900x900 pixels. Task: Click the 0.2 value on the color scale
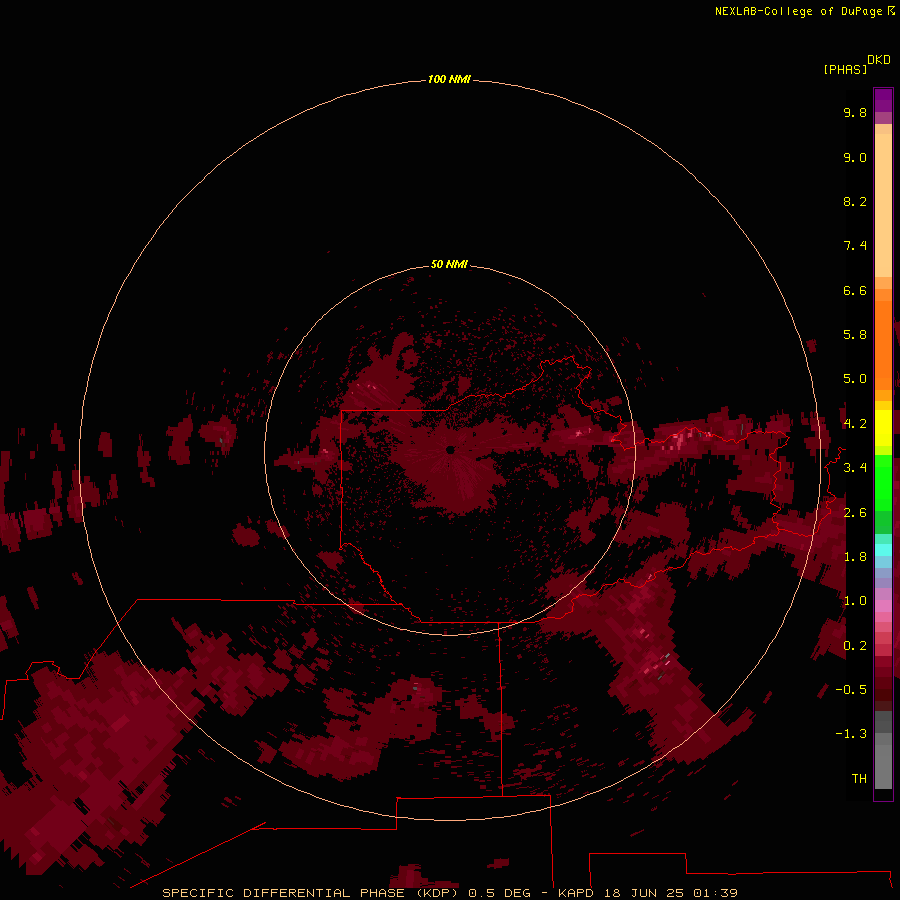[x=855, y=646]
